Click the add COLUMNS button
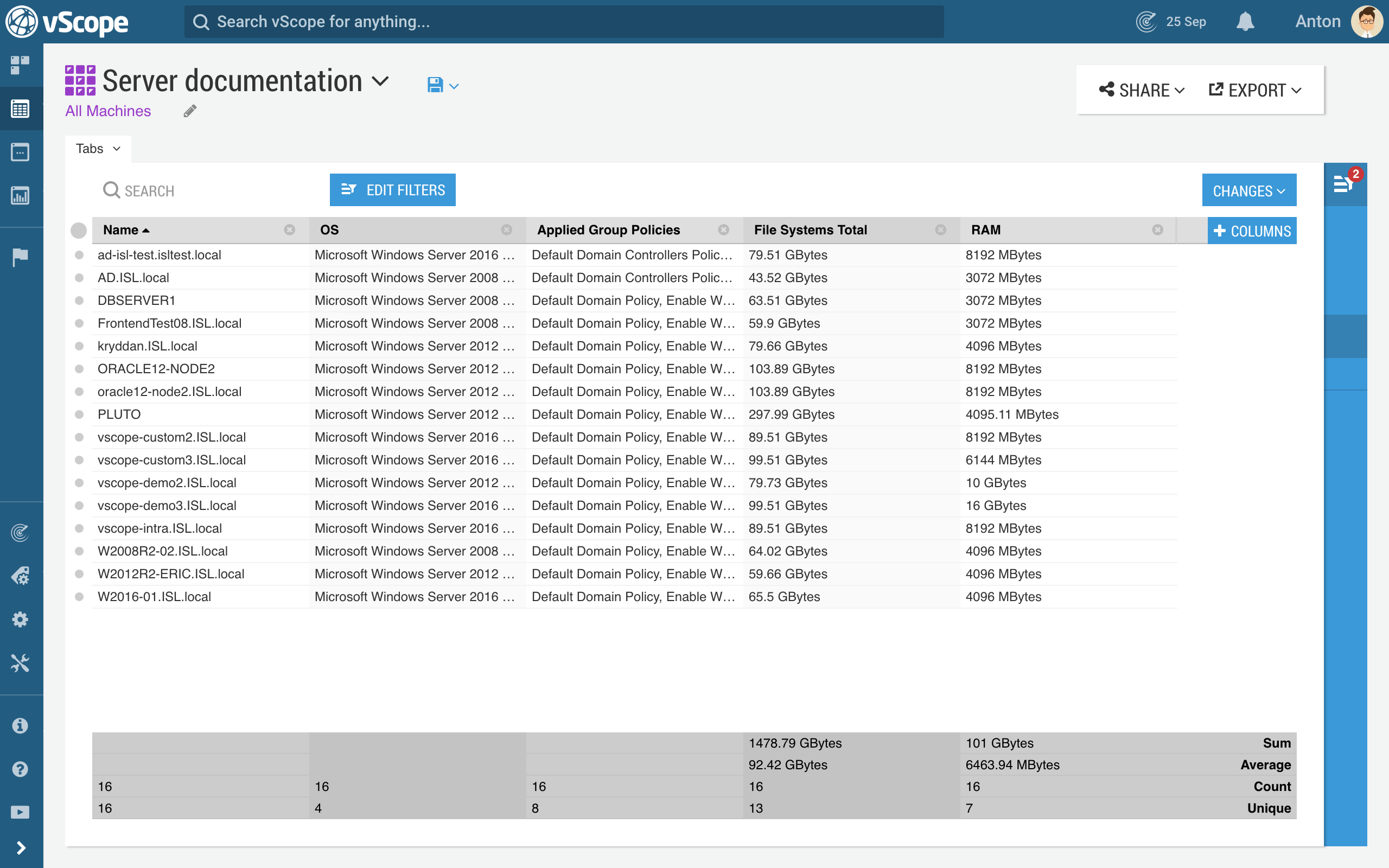The height and width of the screenshot is (868, 1389). pos(1252,231)
